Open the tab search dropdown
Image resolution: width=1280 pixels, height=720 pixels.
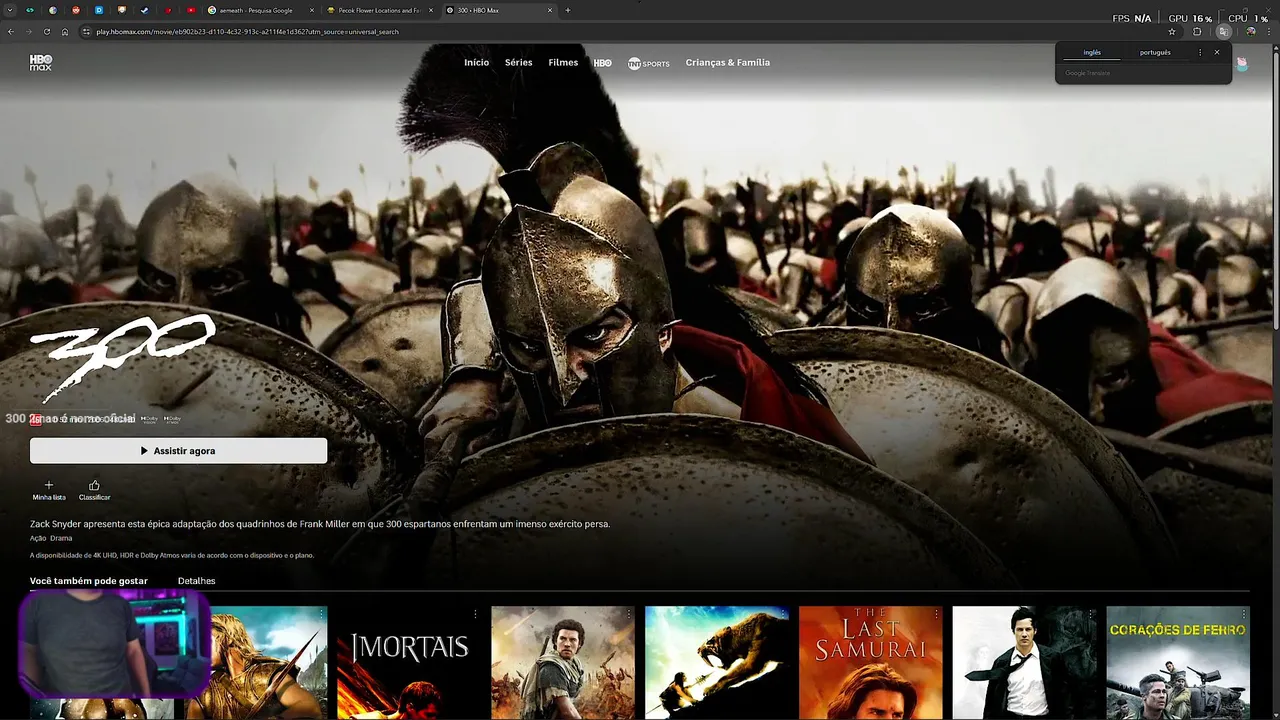pos(10,10)
